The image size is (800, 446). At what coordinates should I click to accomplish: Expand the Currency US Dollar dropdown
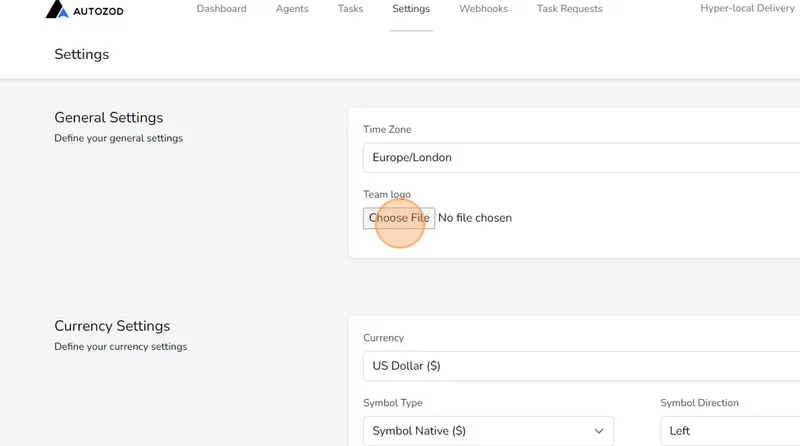[580, 366]
